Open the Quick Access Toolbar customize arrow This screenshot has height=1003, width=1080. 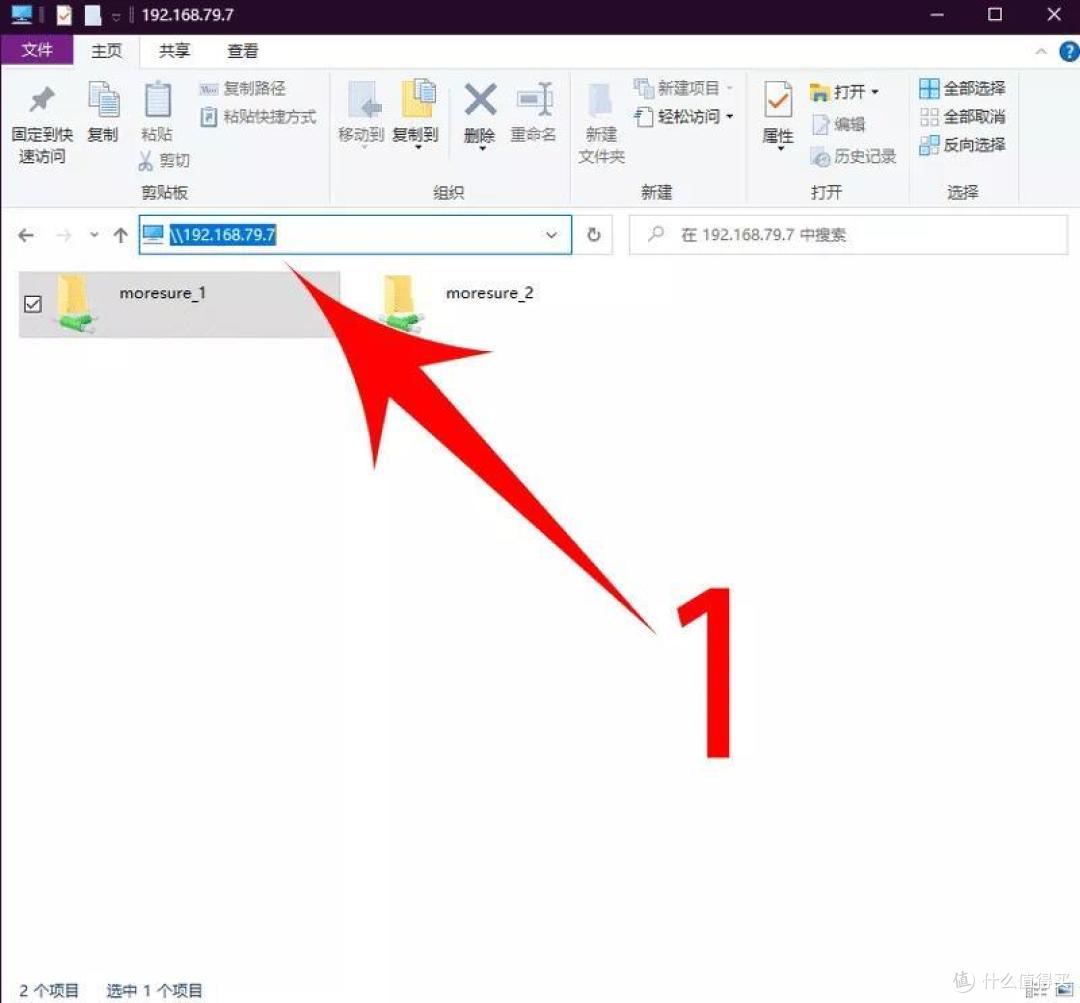click(116, 16)
